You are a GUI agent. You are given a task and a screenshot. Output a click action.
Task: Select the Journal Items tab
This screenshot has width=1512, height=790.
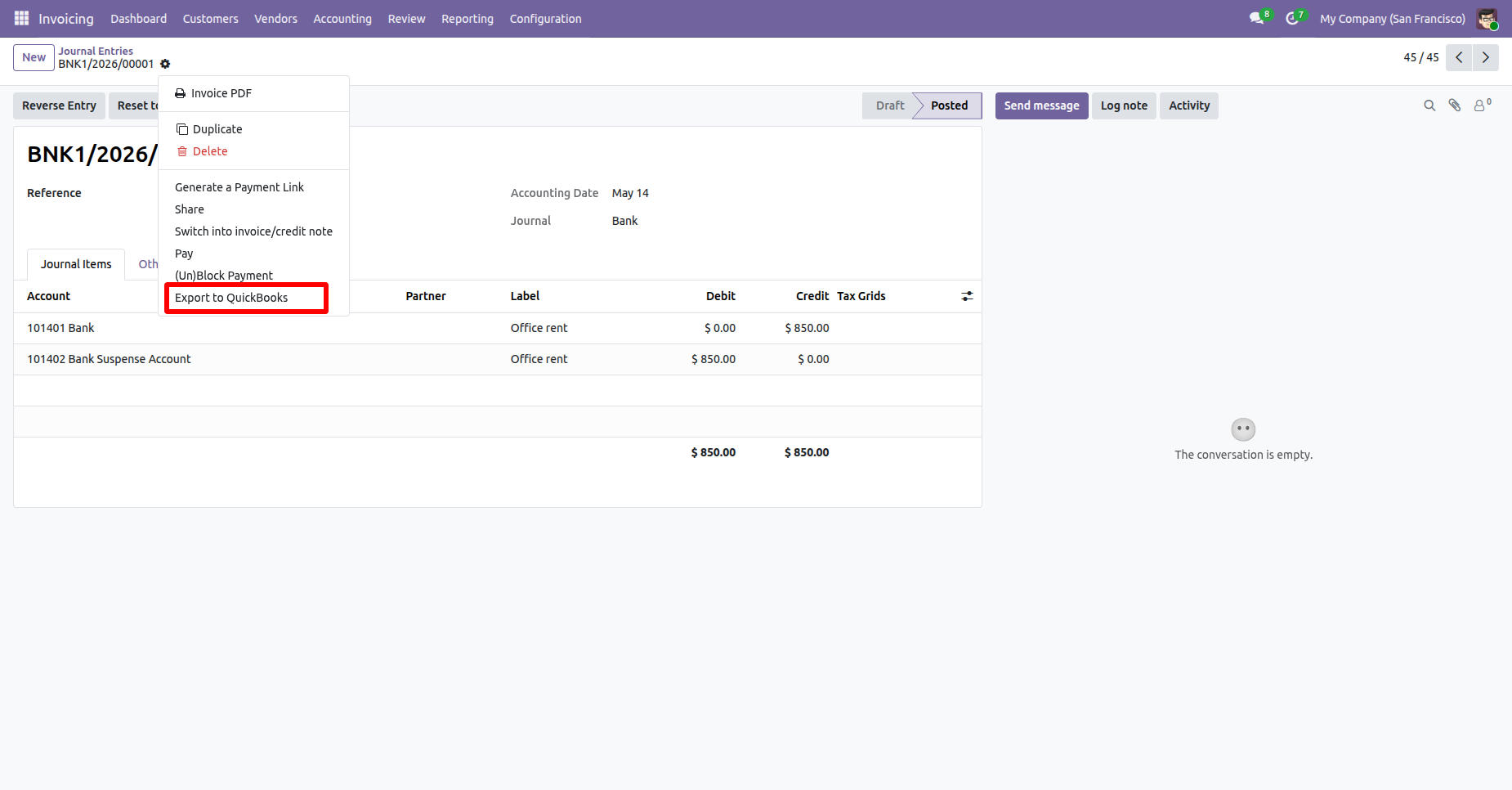click(x=76, y=264)
